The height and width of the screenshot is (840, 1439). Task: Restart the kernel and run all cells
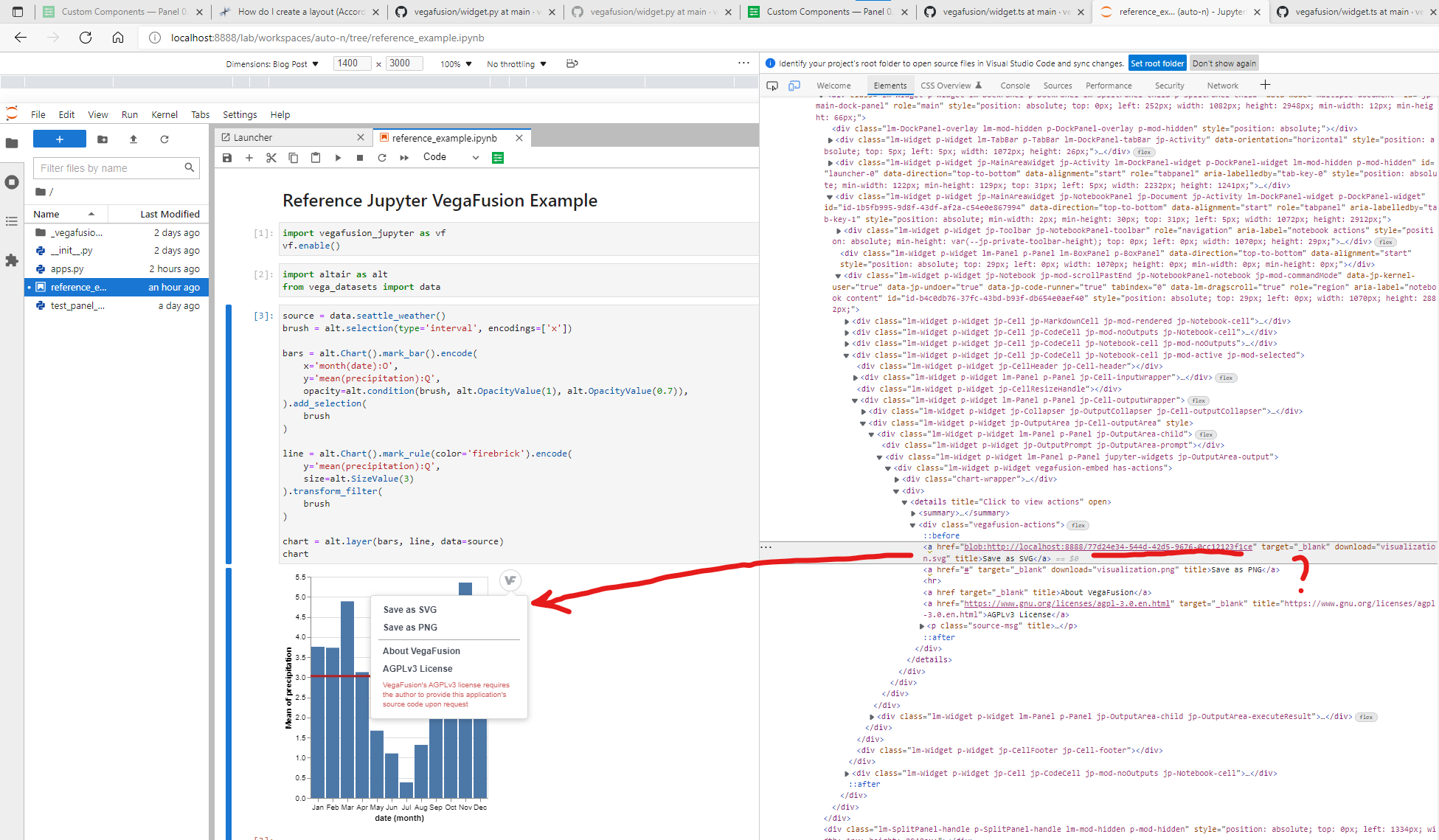tap(404, 158)
